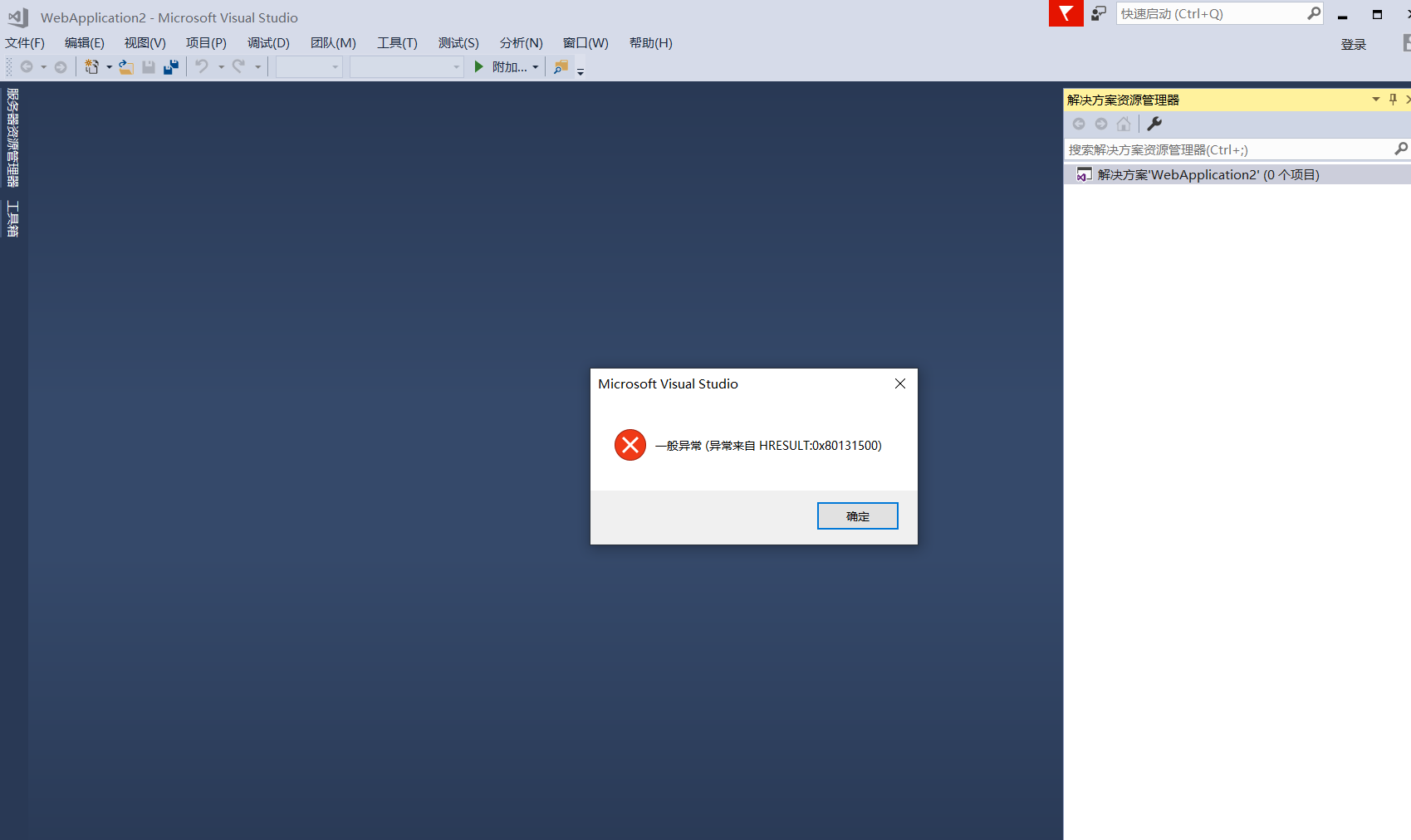
Task: Open the 帮助(H) menu
Action: [x=650, y=42]
